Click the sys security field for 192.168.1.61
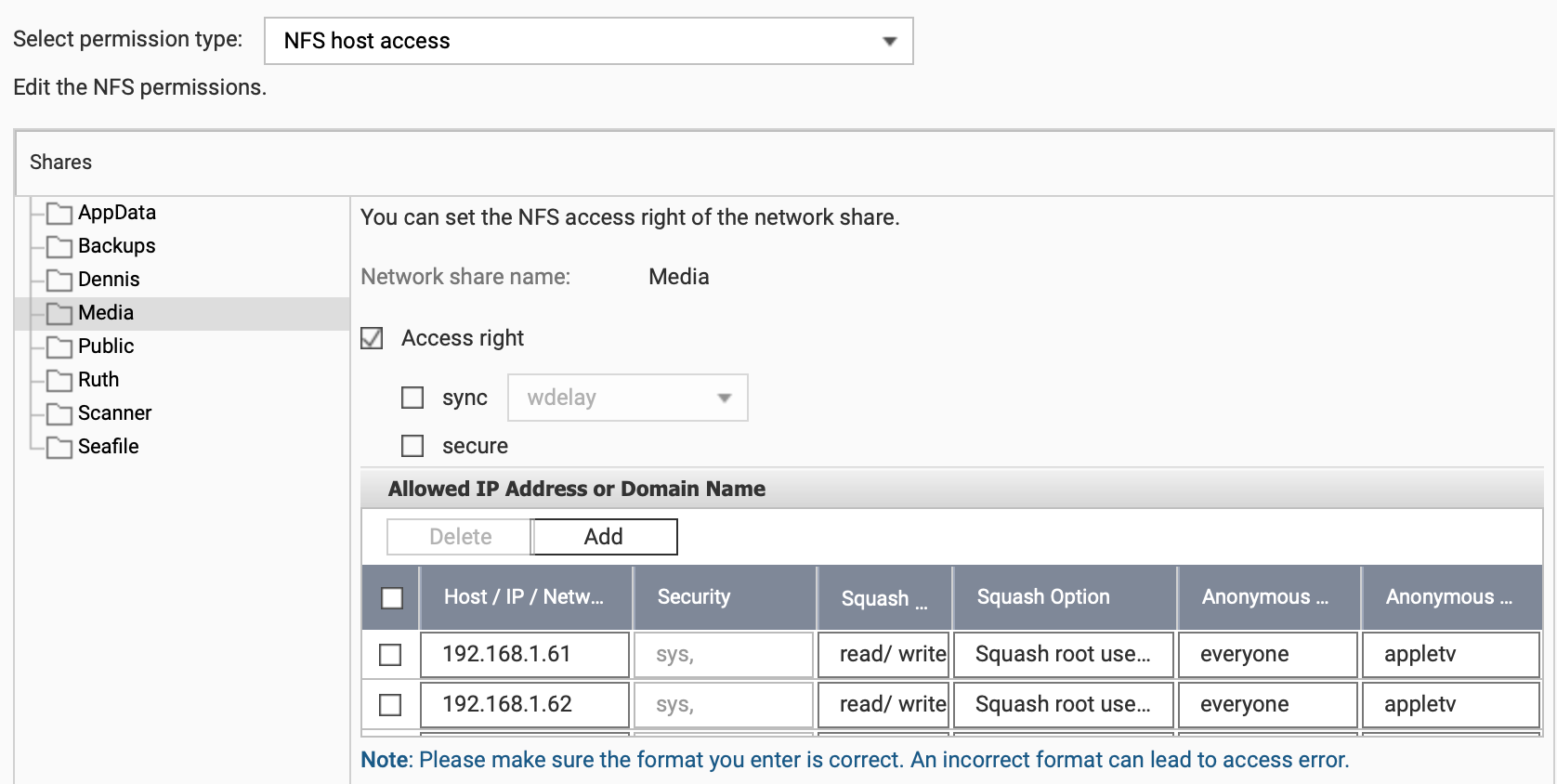This screenshot has height=784, width=1557. (724, 655)
